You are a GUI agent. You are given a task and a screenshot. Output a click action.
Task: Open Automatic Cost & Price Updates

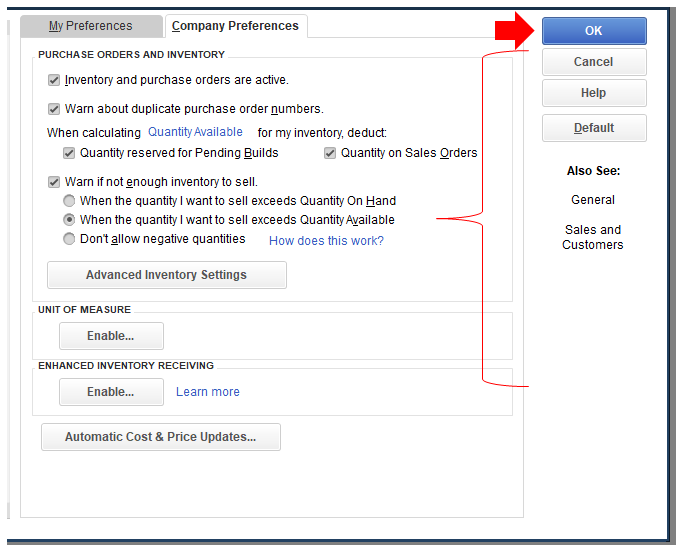(160, 437)
